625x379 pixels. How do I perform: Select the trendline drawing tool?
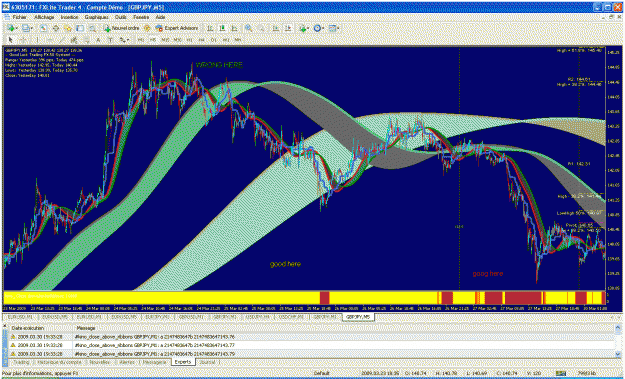click(x=62, y=40)
